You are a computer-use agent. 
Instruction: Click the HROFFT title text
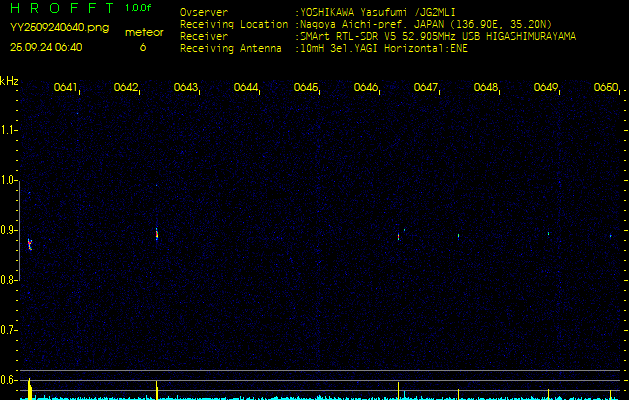coord(62,8)
